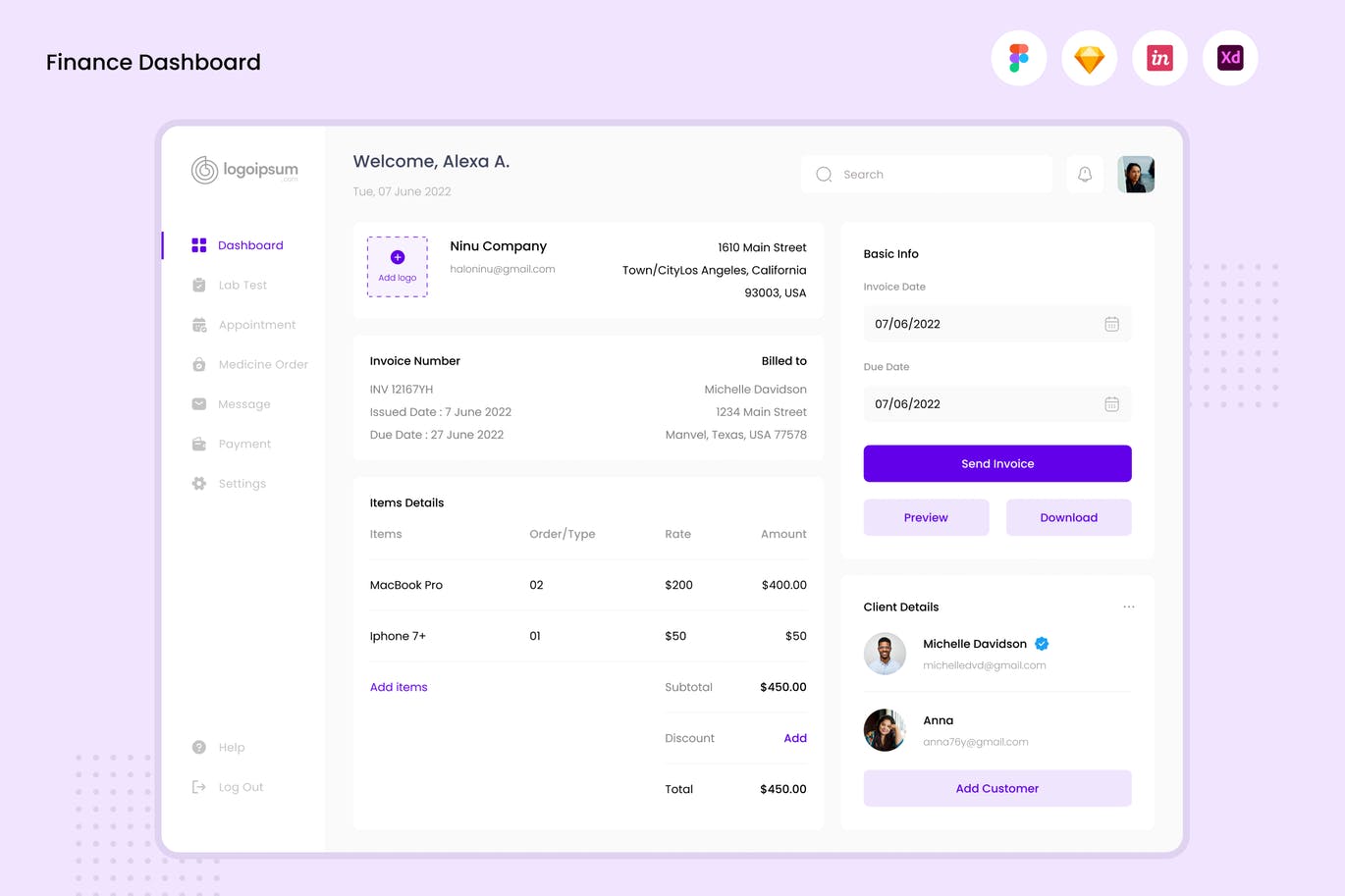Click the Preview button

[x=926, y=517]
